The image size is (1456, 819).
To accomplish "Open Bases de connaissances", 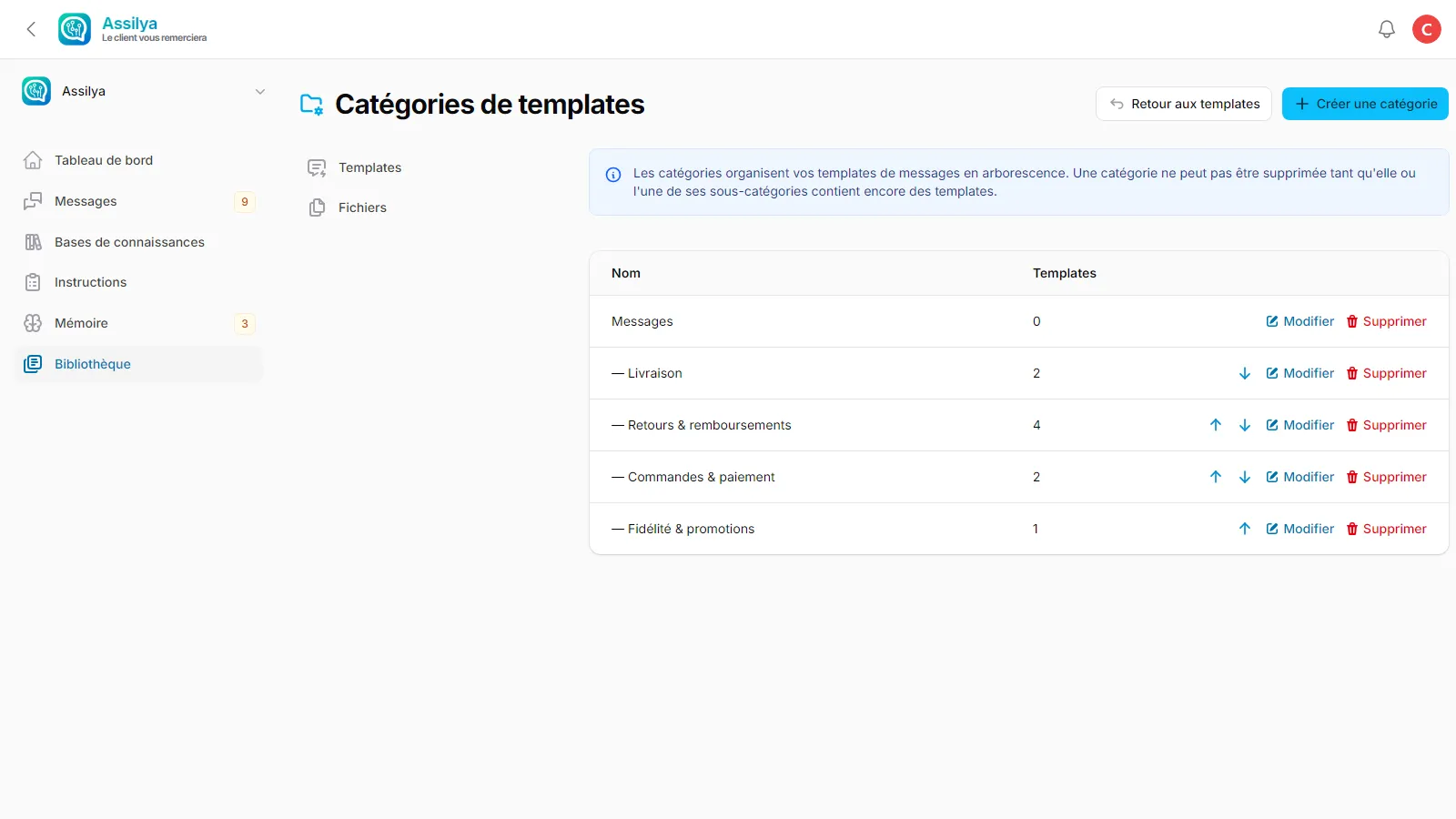I will click(140, 242).
